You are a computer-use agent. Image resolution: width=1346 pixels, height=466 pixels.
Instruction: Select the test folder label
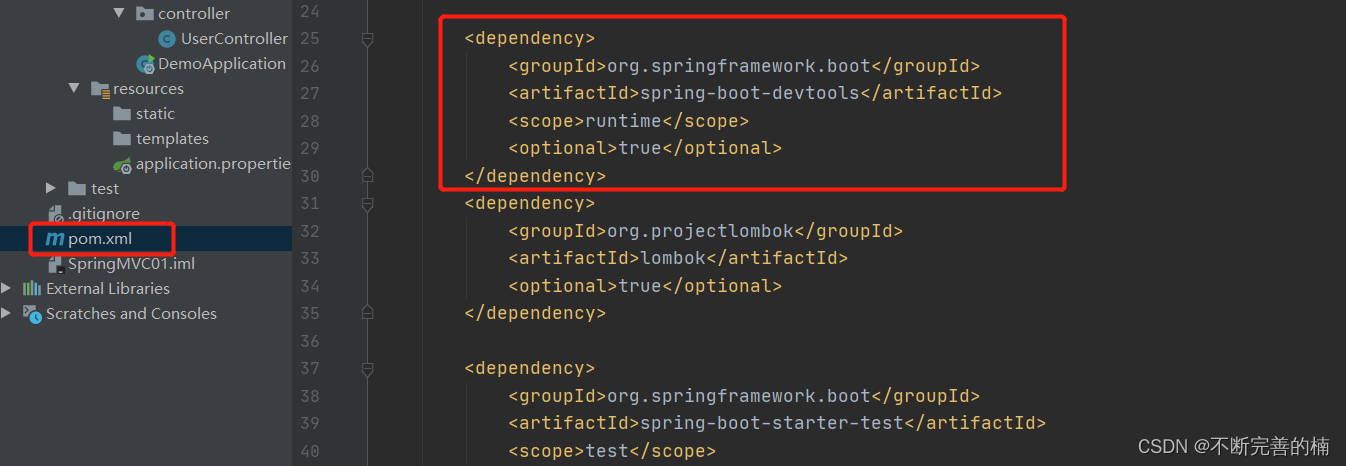tap(105, 189)
